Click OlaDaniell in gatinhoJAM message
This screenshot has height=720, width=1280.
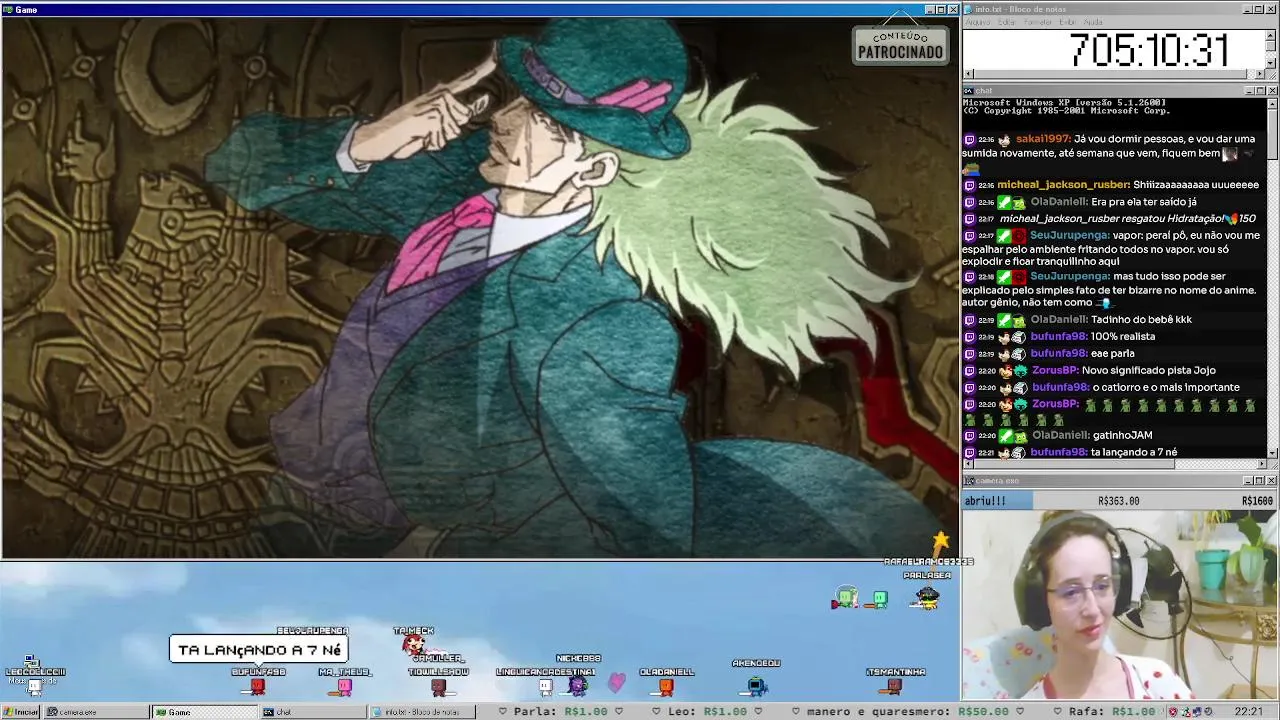1060,435
